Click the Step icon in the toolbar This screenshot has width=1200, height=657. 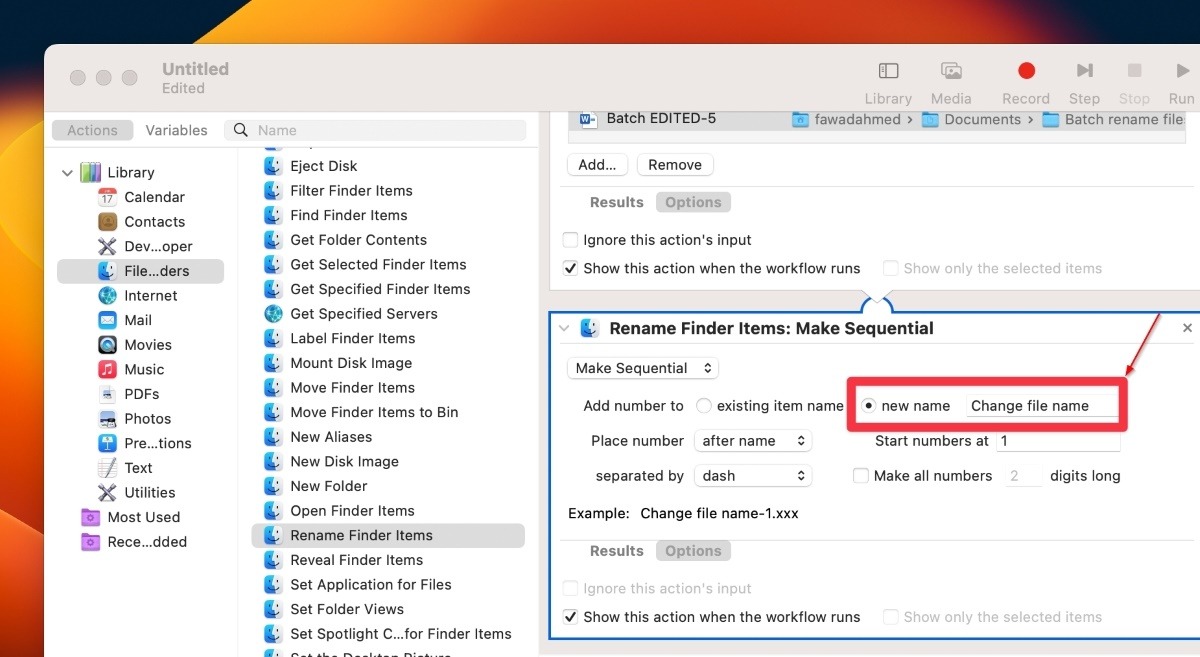pos(1084,71)
